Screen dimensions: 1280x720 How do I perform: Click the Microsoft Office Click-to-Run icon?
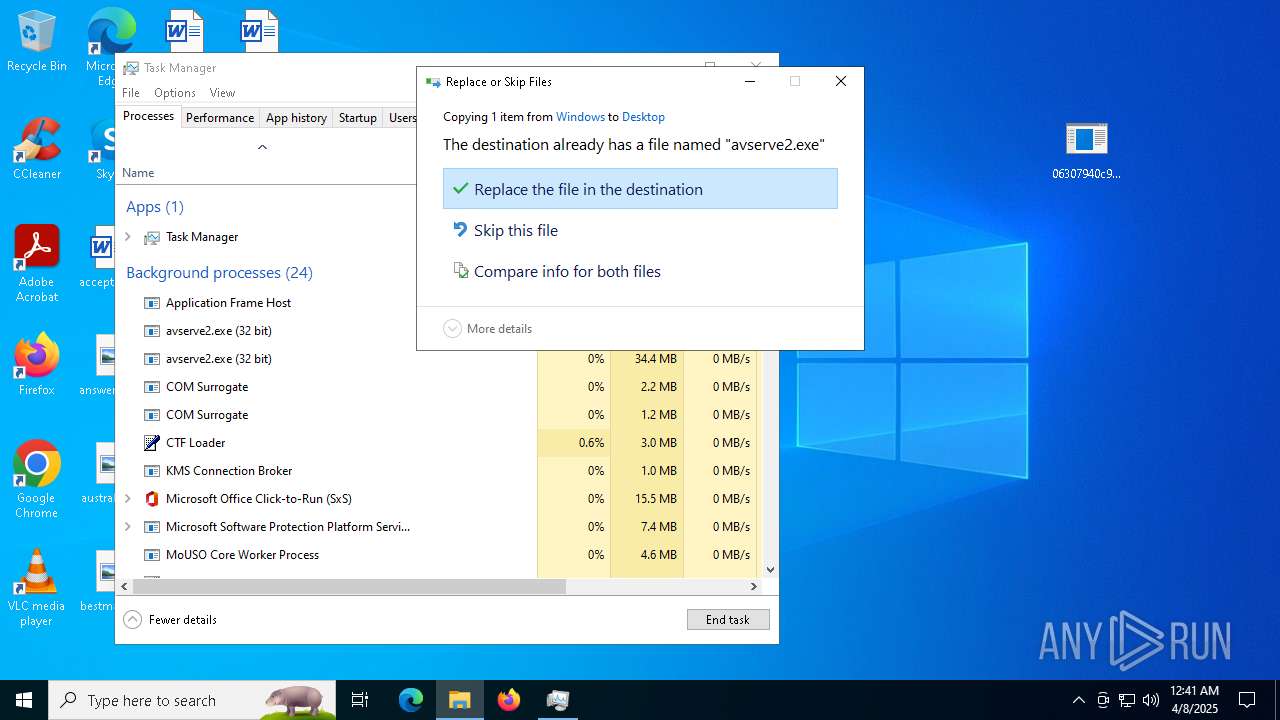pos(152,499)
